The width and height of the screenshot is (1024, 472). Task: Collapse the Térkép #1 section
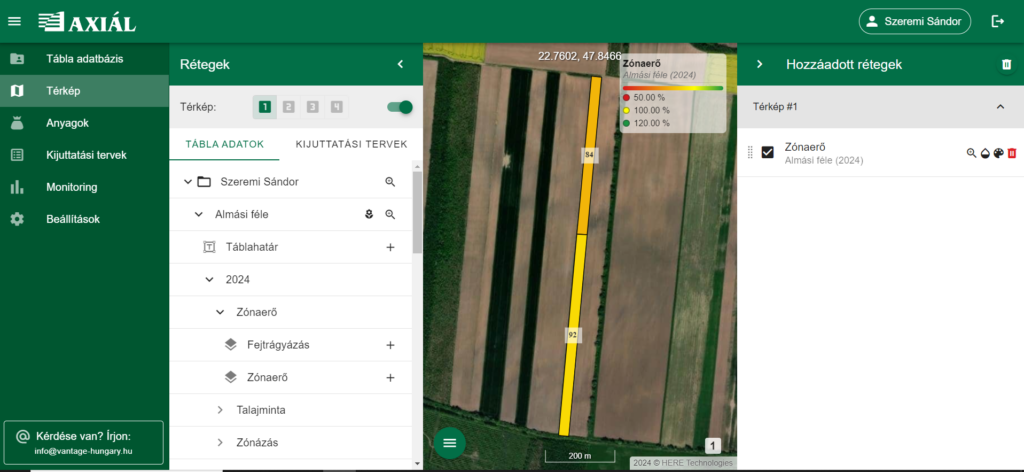pyautogui.click(x=999, y=106)
